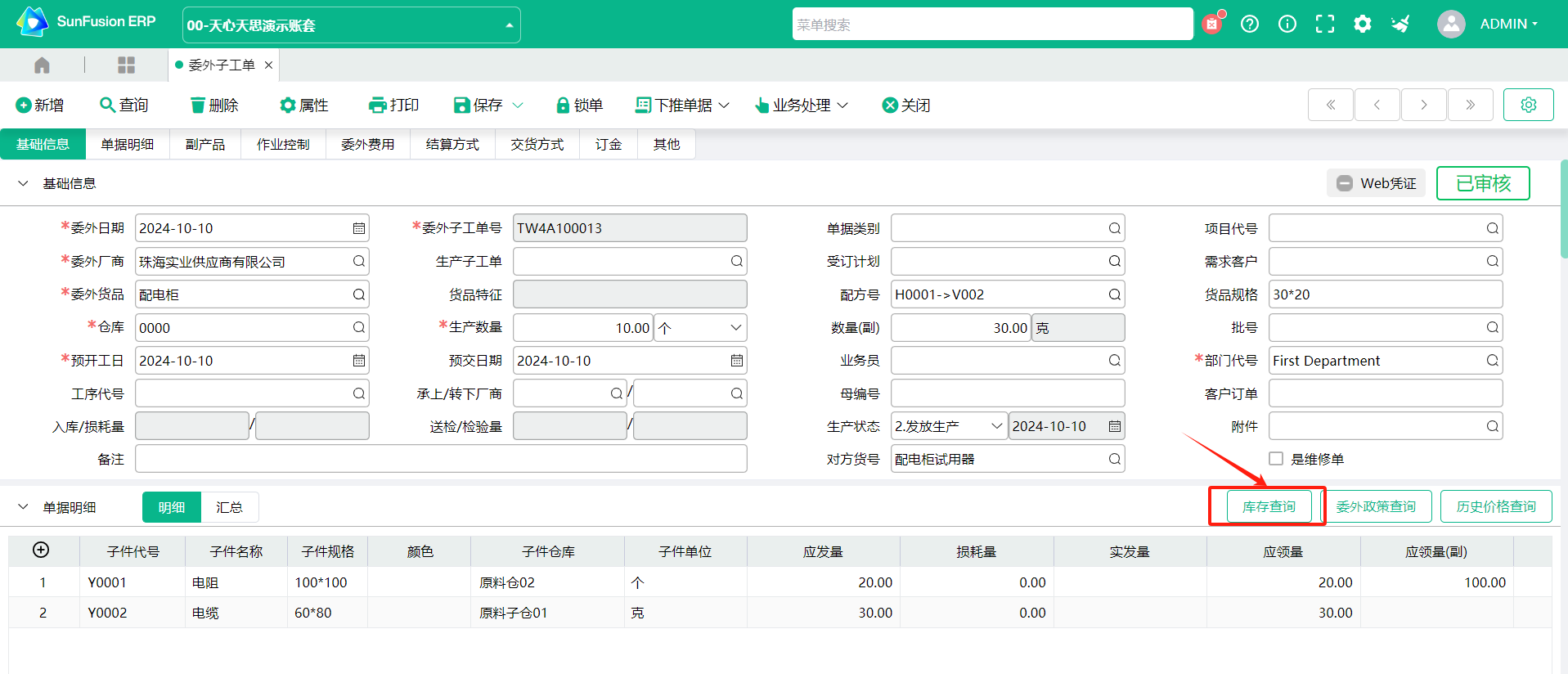Click the clear cache broom icon
The image size is (1568, 674).
(1400, 24)
